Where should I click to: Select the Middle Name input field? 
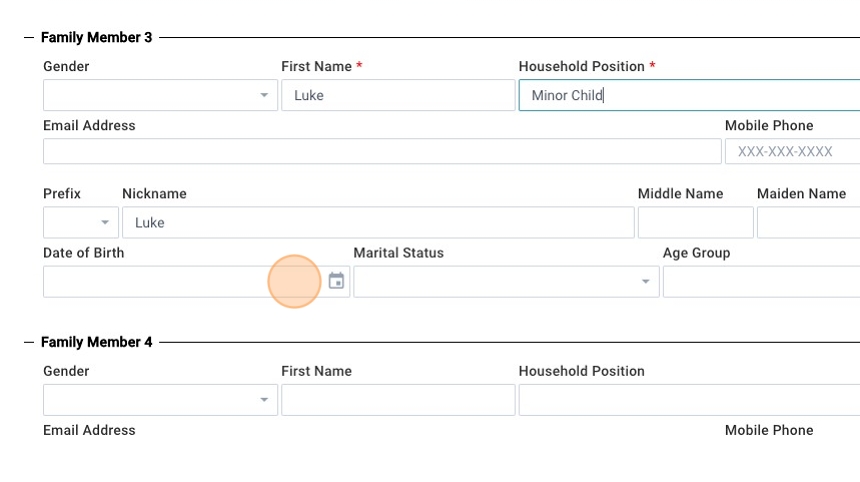[695, 222]
